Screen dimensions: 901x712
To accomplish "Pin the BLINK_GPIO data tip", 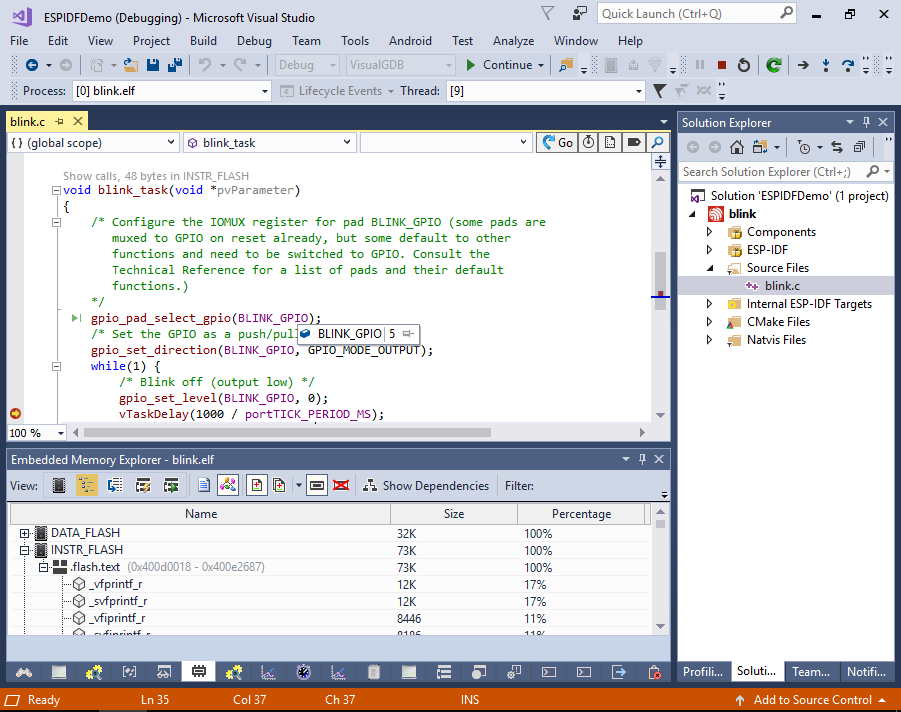I will [x=408, y=334].
